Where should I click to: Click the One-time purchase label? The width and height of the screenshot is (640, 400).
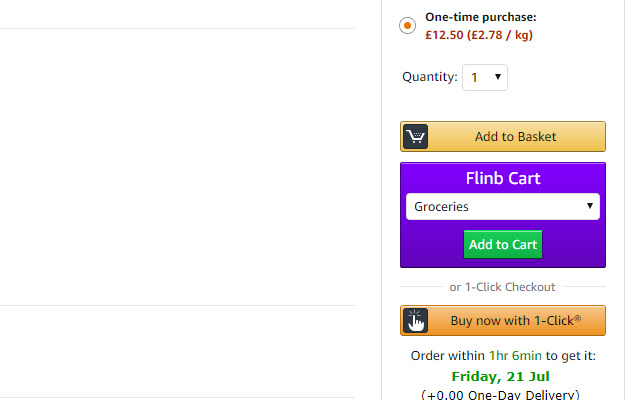coord(481,17)
